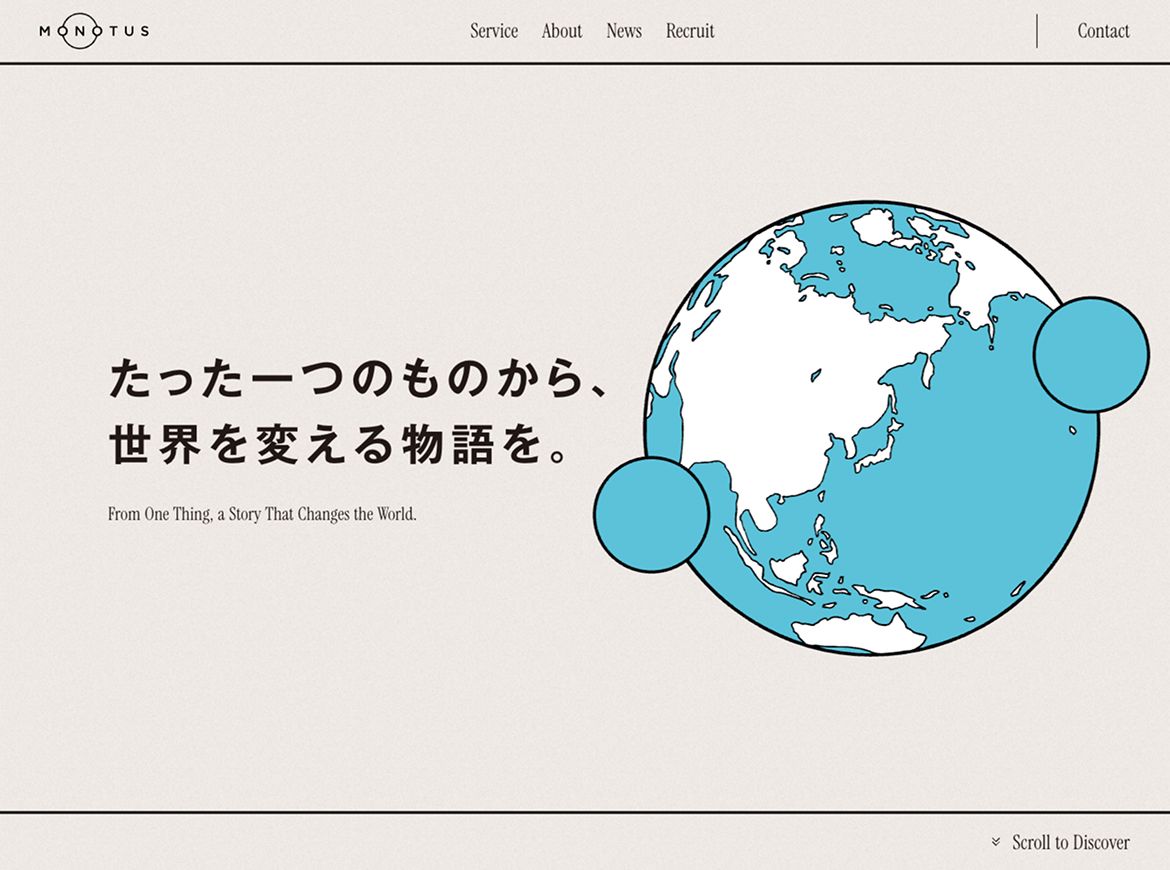
Task: Go to the About page
Action: pyautogui.click(x=562, y=31)
